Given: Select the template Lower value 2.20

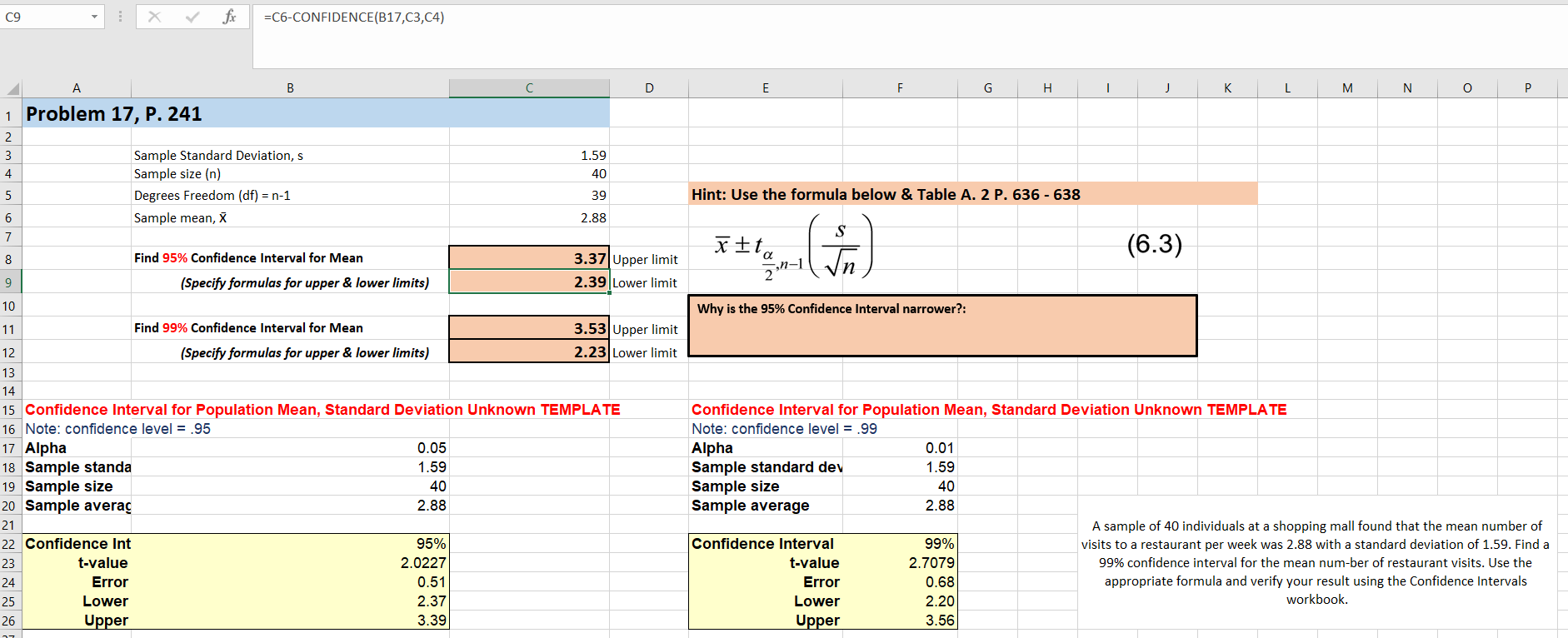Looking at the screenshot, I should pos(900,601).
